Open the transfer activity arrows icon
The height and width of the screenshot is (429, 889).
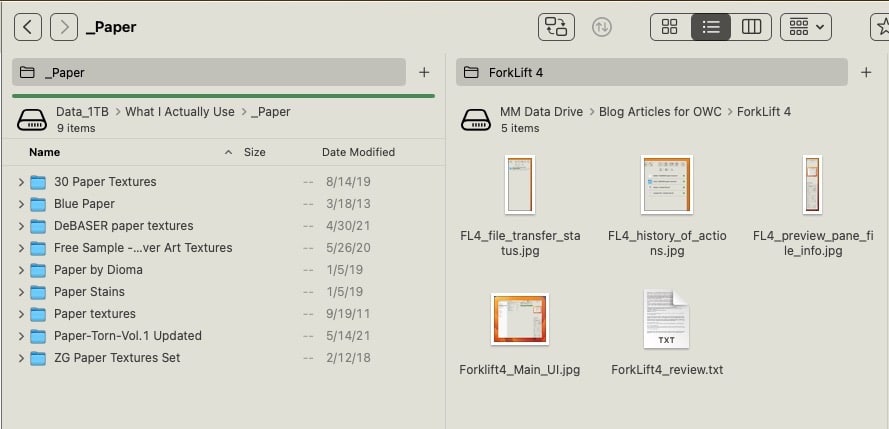point(602,27)
